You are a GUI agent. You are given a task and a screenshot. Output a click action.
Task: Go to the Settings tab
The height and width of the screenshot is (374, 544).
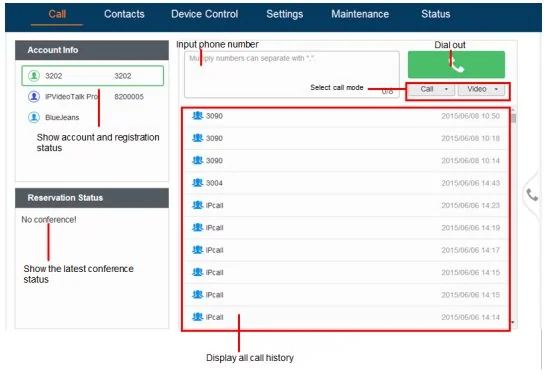[x=284, y=14]
